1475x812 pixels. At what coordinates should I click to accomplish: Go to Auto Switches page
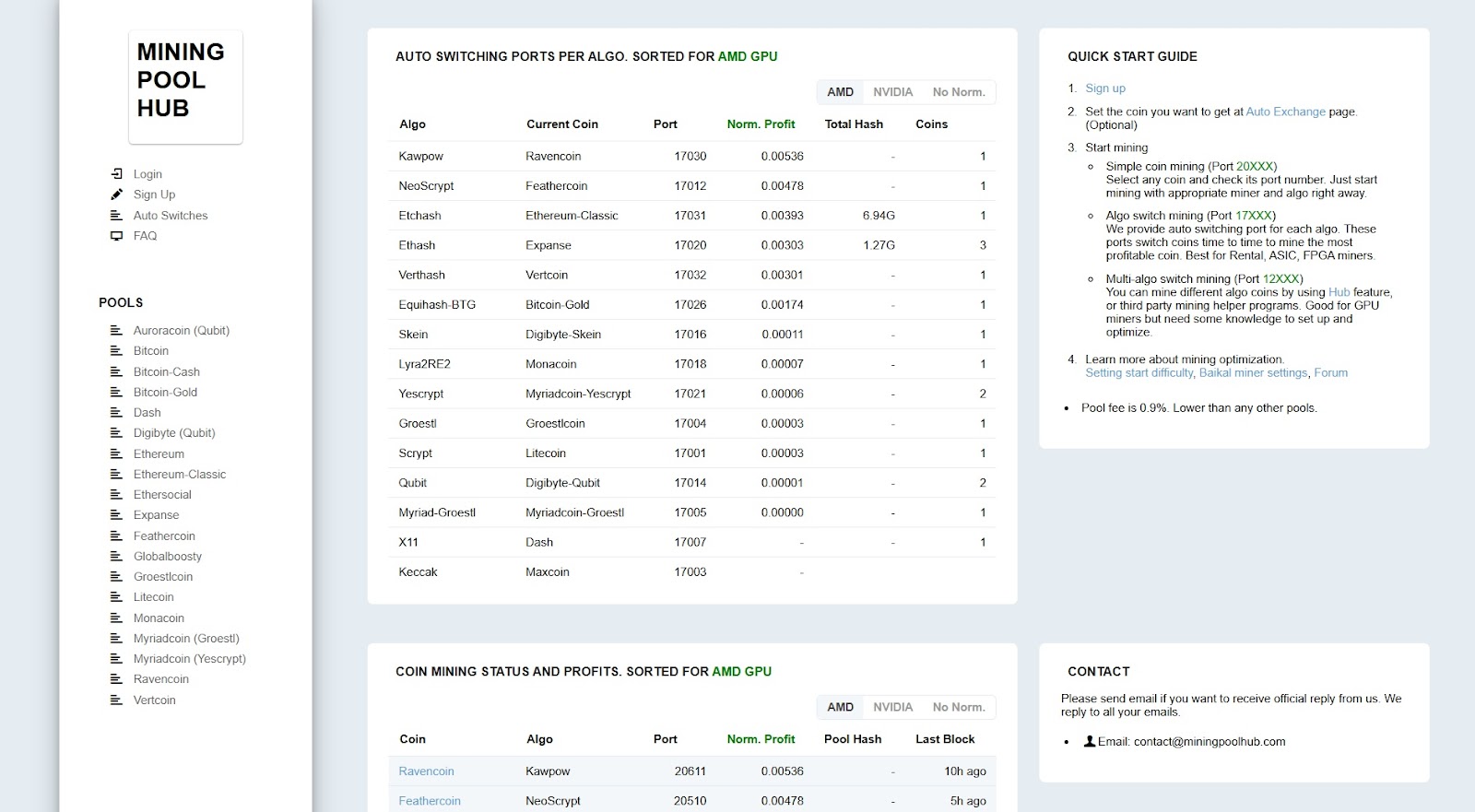(171, 216)
